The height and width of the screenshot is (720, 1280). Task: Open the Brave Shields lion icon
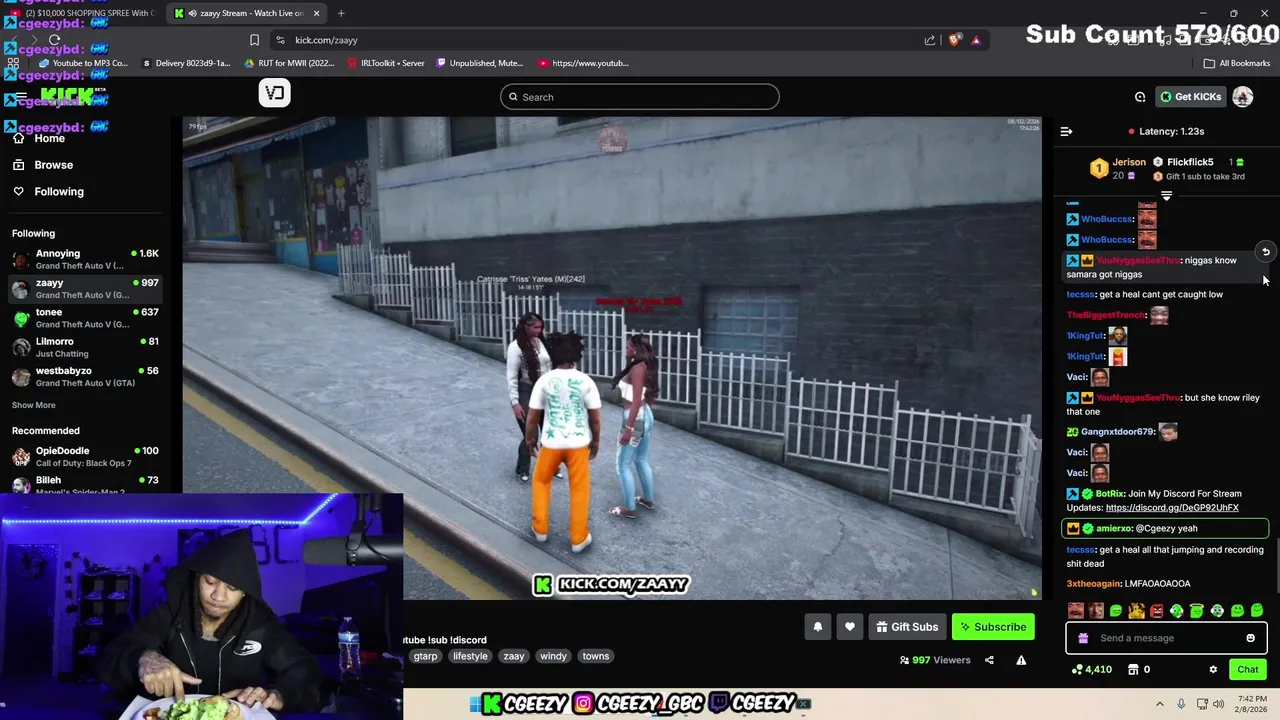pyautogui.click(x=954, y=40)
